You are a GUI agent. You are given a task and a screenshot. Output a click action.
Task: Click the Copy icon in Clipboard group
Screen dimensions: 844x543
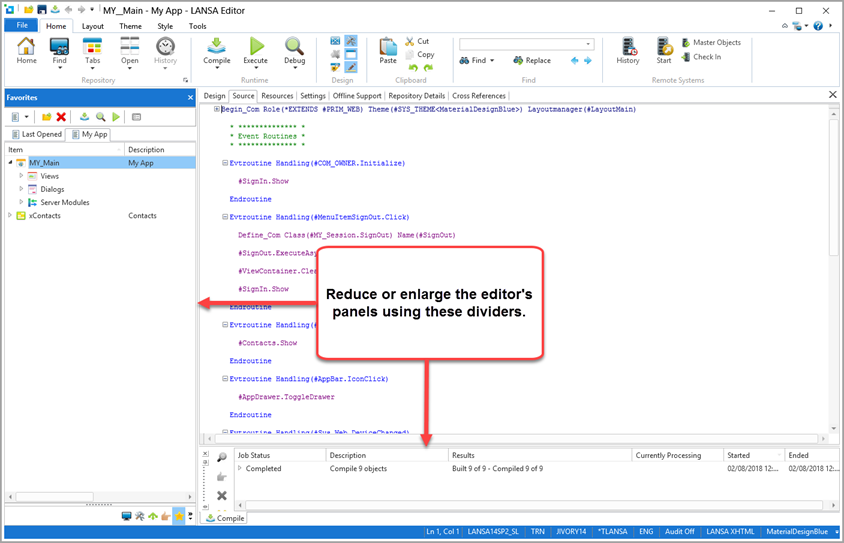410,54
